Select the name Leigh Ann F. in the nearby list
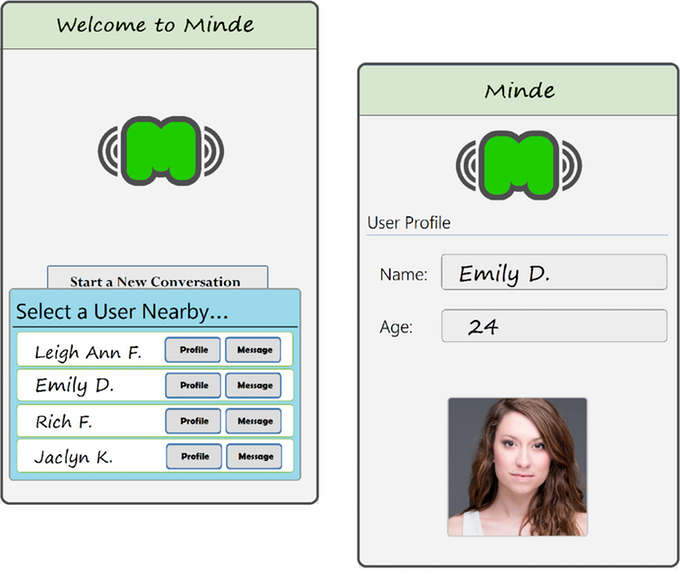 [x=88, y=352]
